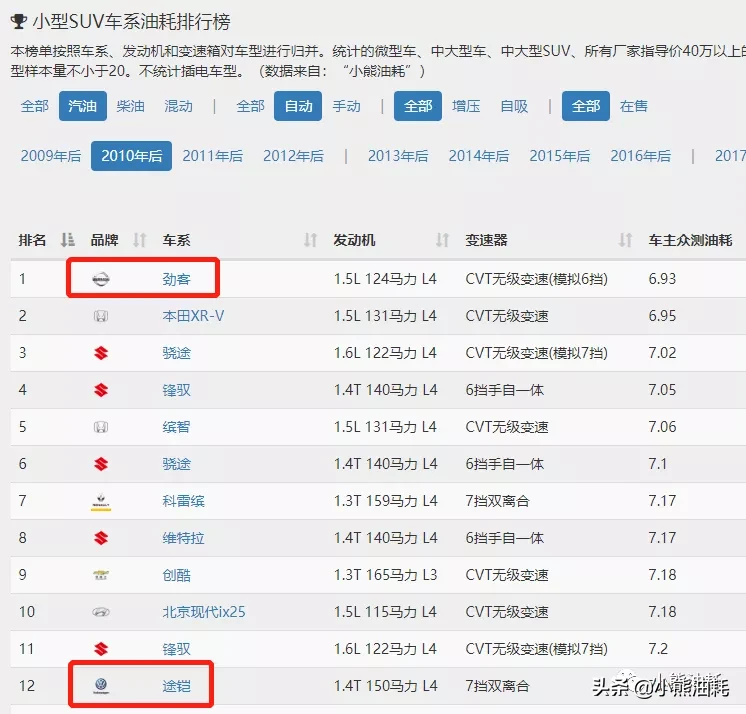The width and height of the screenshot is (746, 714).
Task: Open 骁途 link in row 6
Action: (177, 464)
